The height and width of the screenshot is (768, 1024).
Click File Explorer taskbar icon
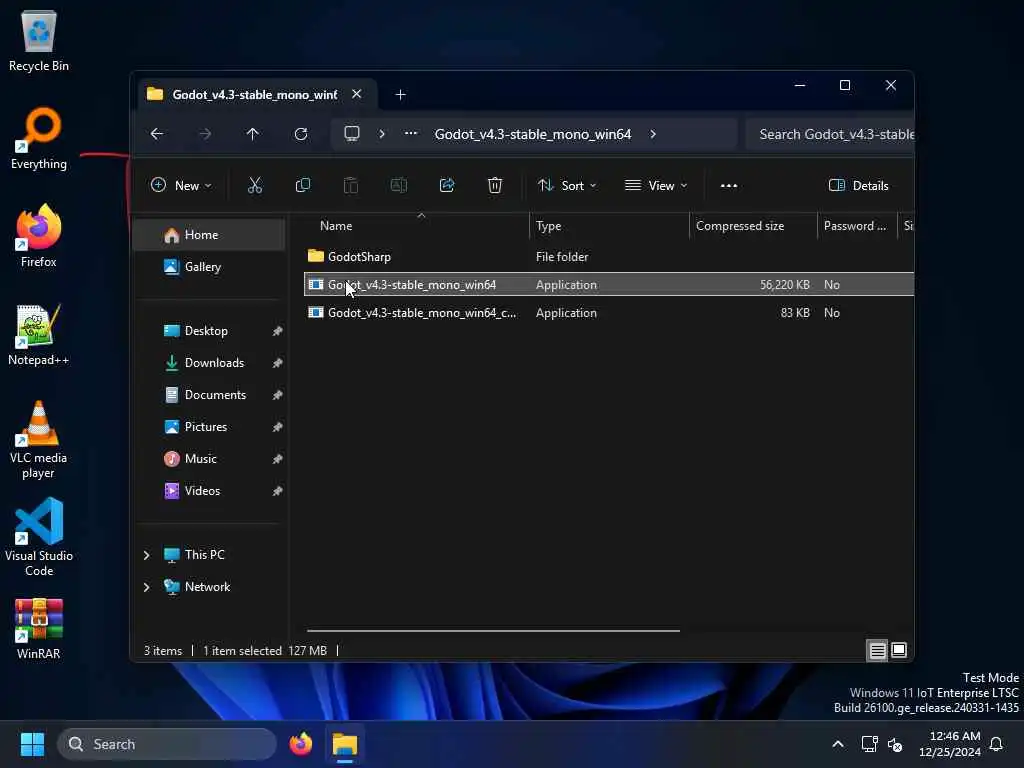pos(345,744)
